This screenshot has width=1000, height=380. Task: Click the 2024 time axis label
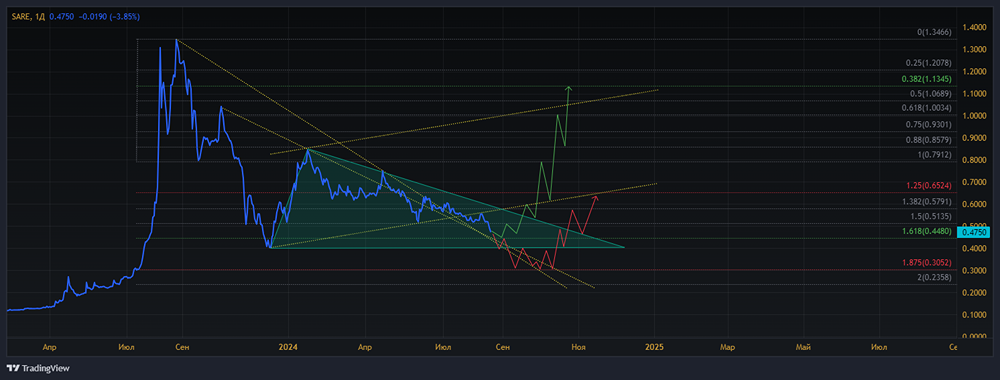[288, 347]
